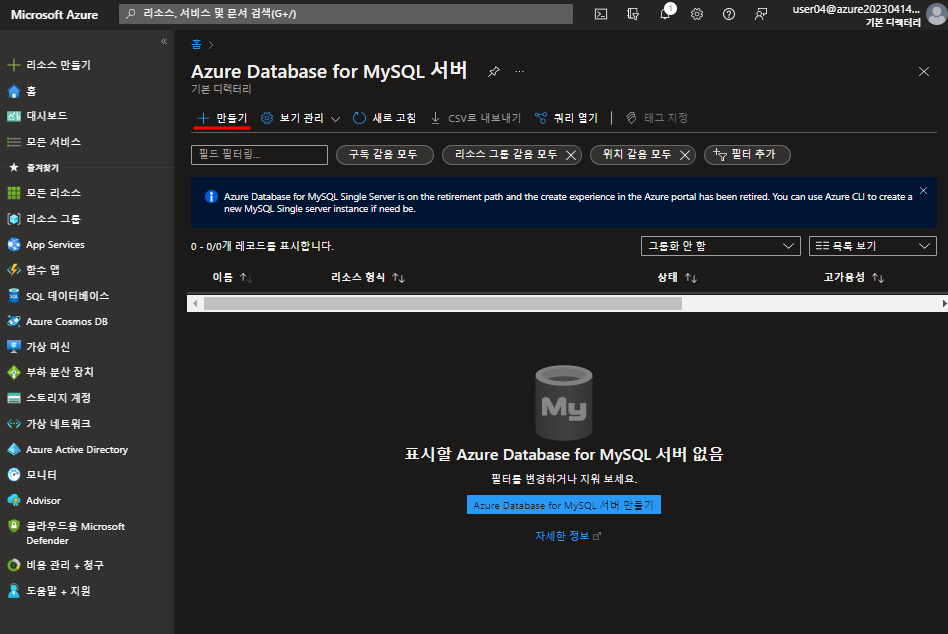Open the directories and subscriptions filter icon

(x=633, y=14)
